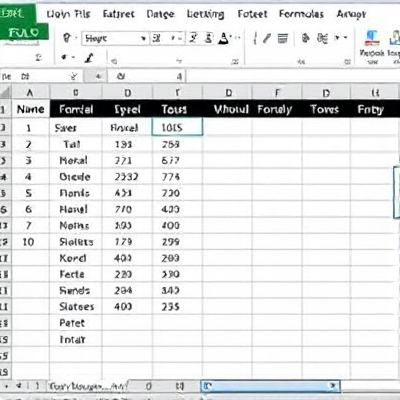Open the 'Uoin Tils' ribbon tab
The height and width of the screenshot is (400, 400).
tap(68, 14)
